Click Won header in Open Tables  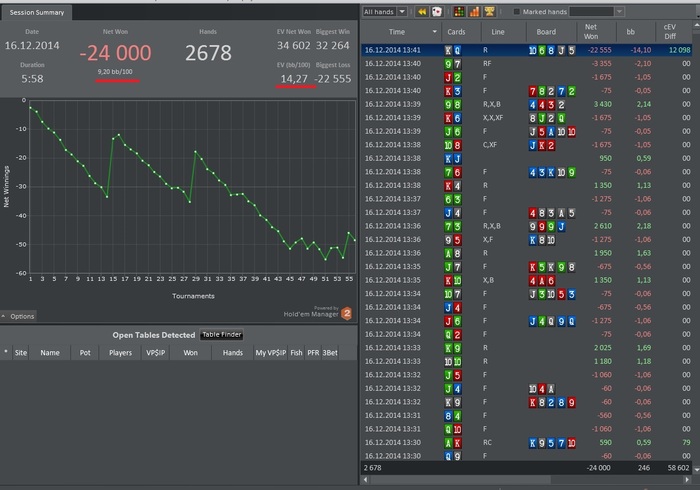(190, 353)
